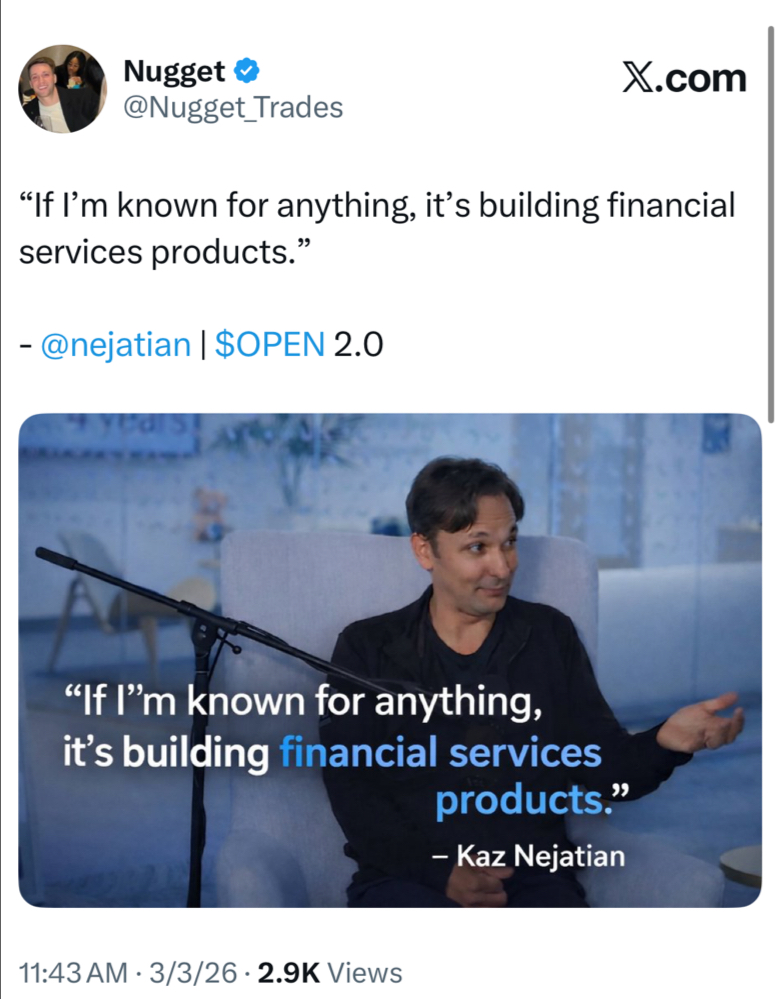Click the post's "services products." text line
This screenshot has height=999, width=780.
[165, 252]
